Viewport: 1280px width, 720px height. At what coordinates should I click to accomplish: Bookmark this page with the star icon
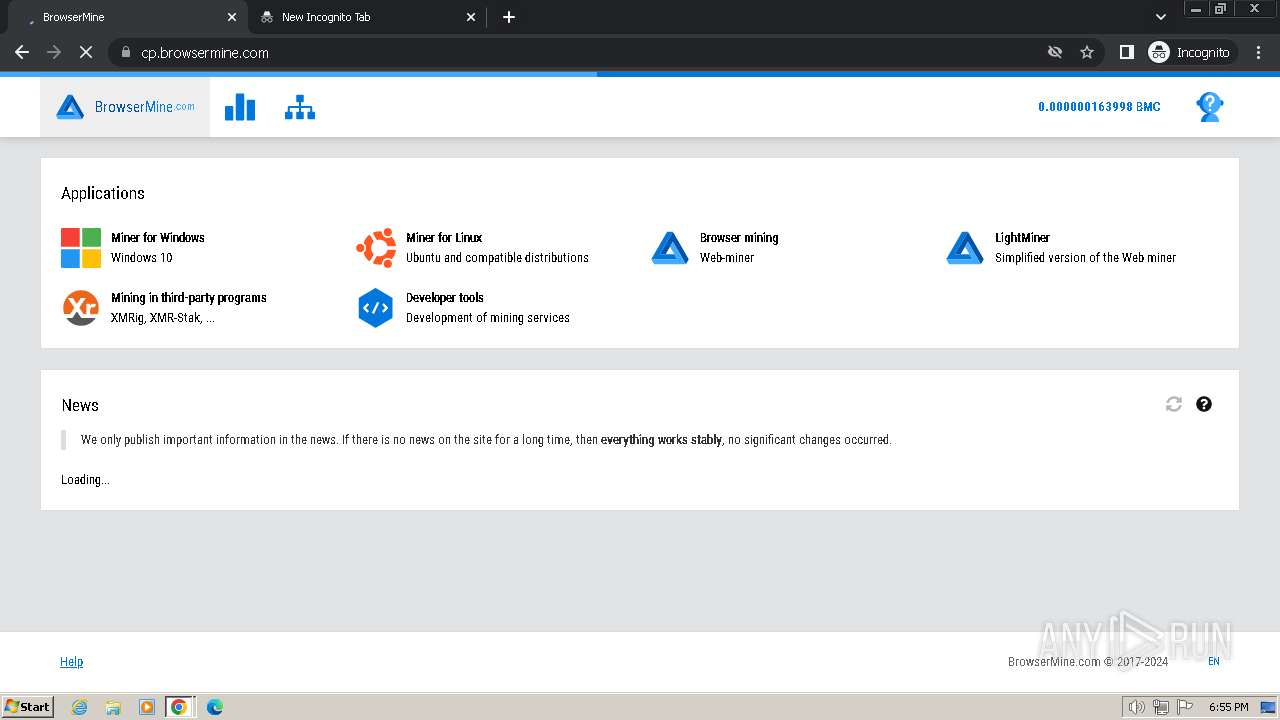[1087, 52]
